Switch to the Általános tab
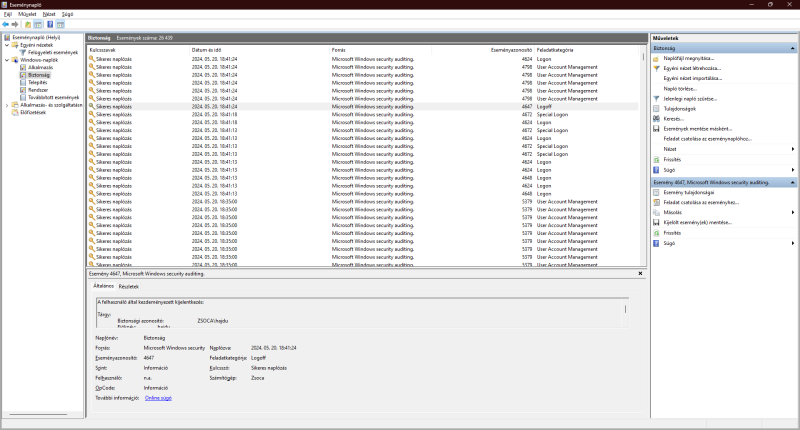The image size is (800, 430). 104,286
